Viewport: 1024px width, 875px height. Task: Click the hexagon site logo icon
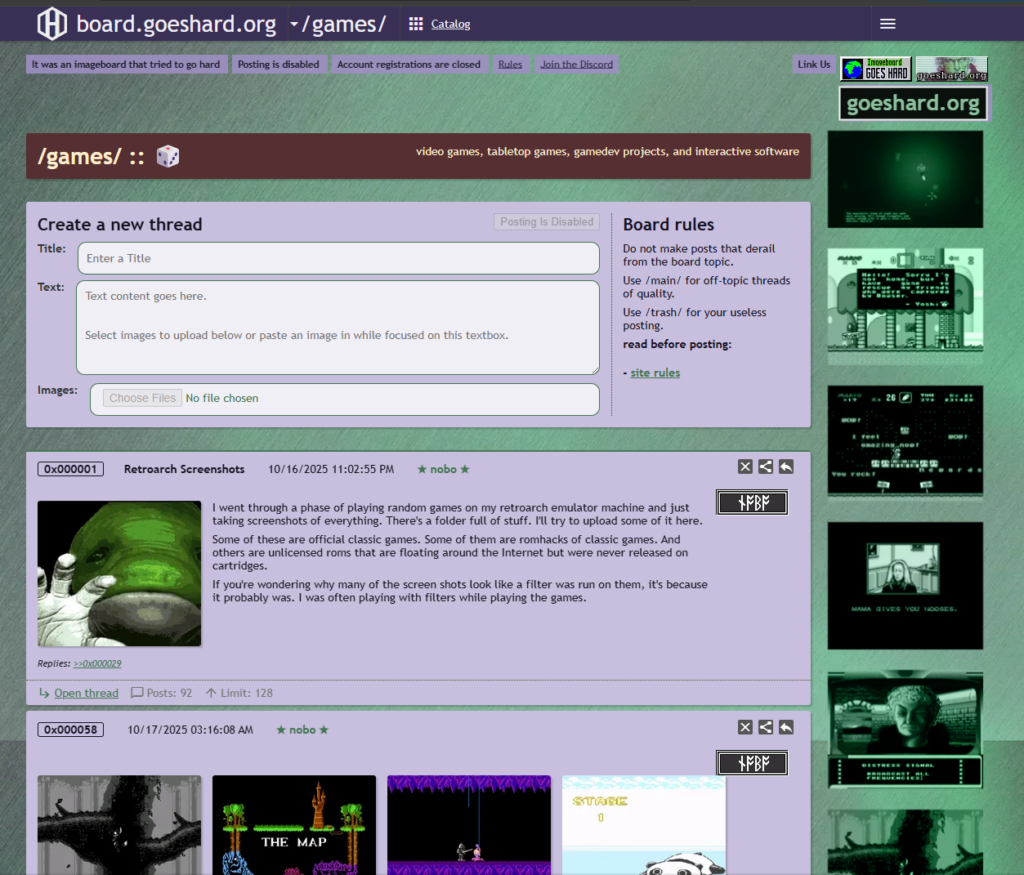(x=52, y=23)
